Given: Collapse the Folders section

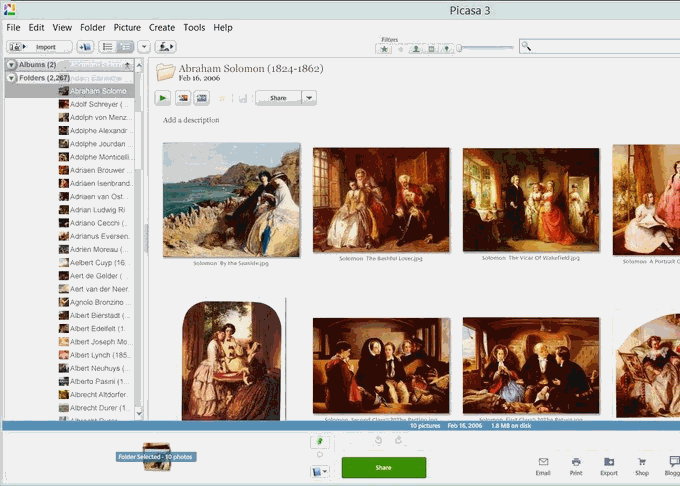Looking at the screenshot, I should [x=11, y=78].
